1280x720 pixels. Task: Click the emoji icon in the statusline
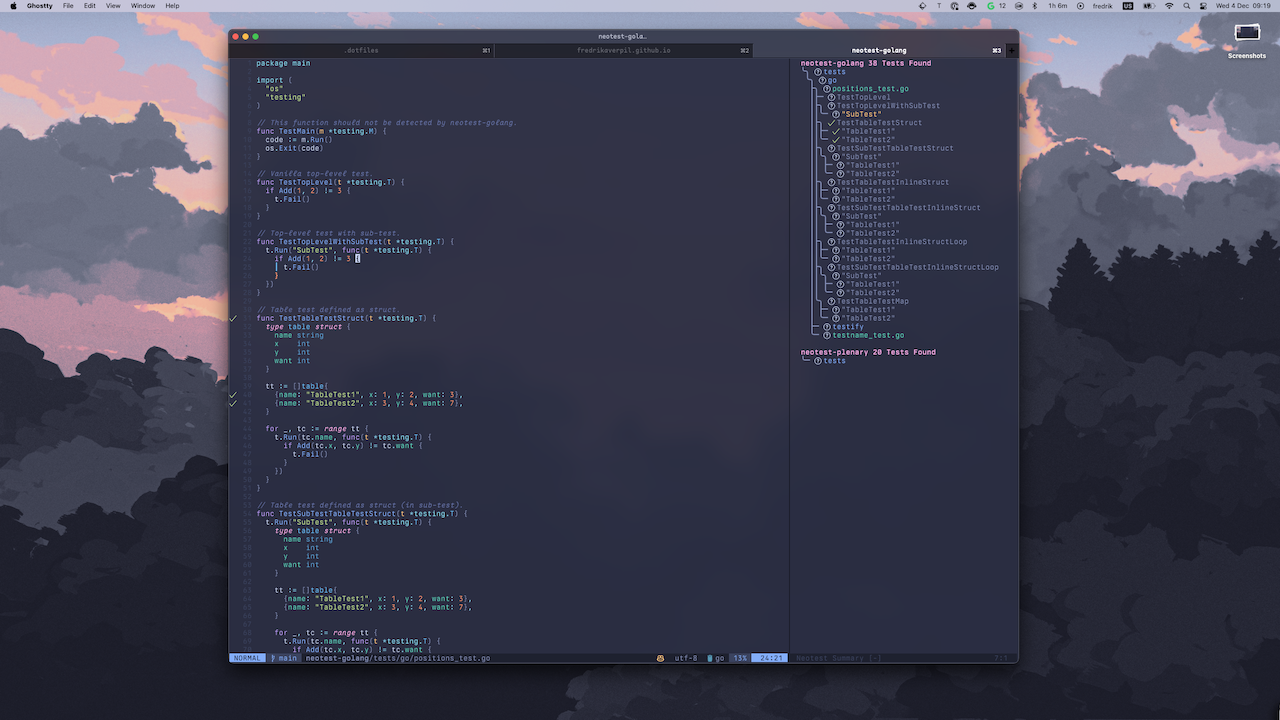(660, 658)
